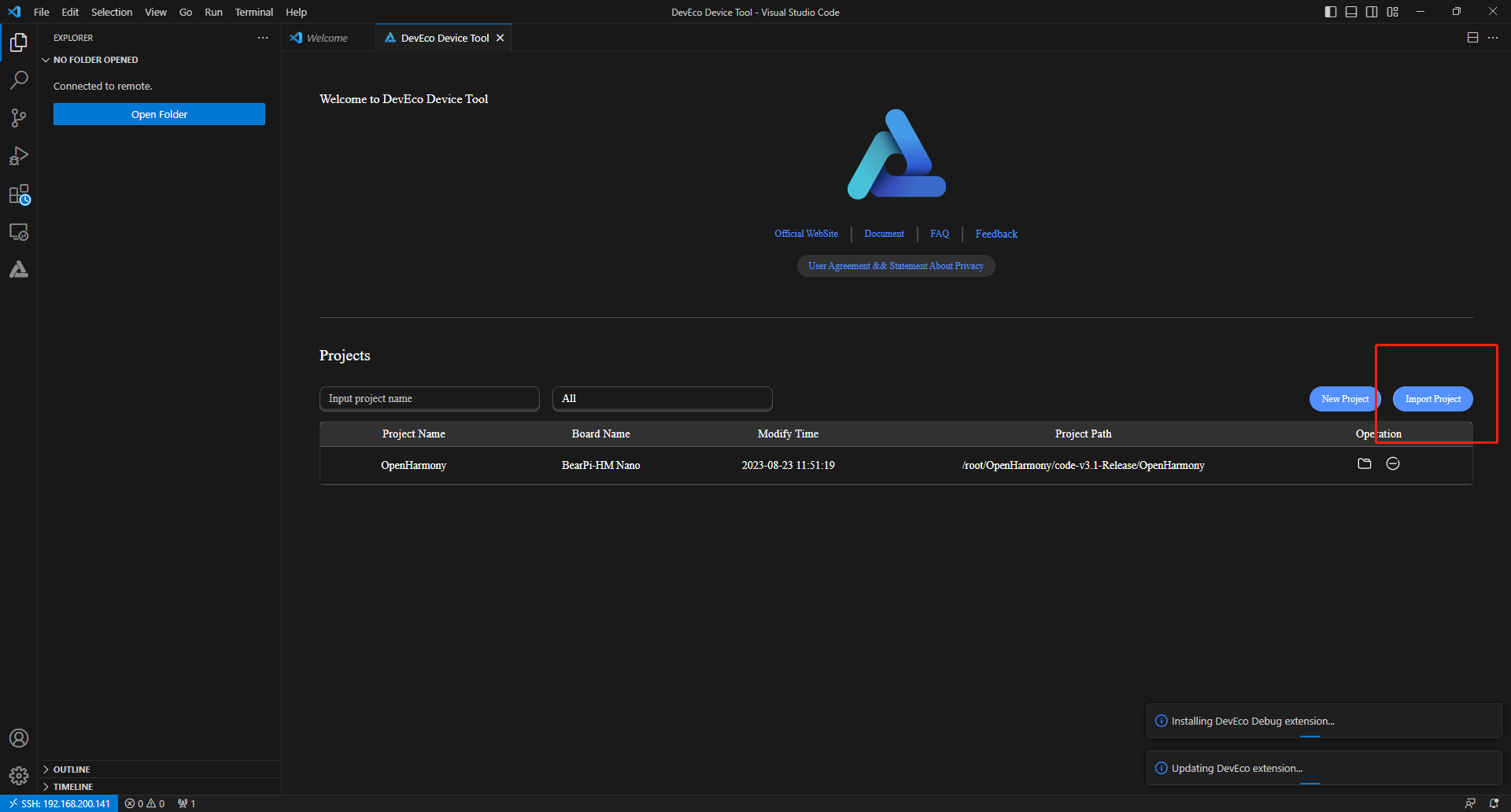Open editor more actions ellipsis
This screenshot has width=1511, height=812.
pos(1493,38)
